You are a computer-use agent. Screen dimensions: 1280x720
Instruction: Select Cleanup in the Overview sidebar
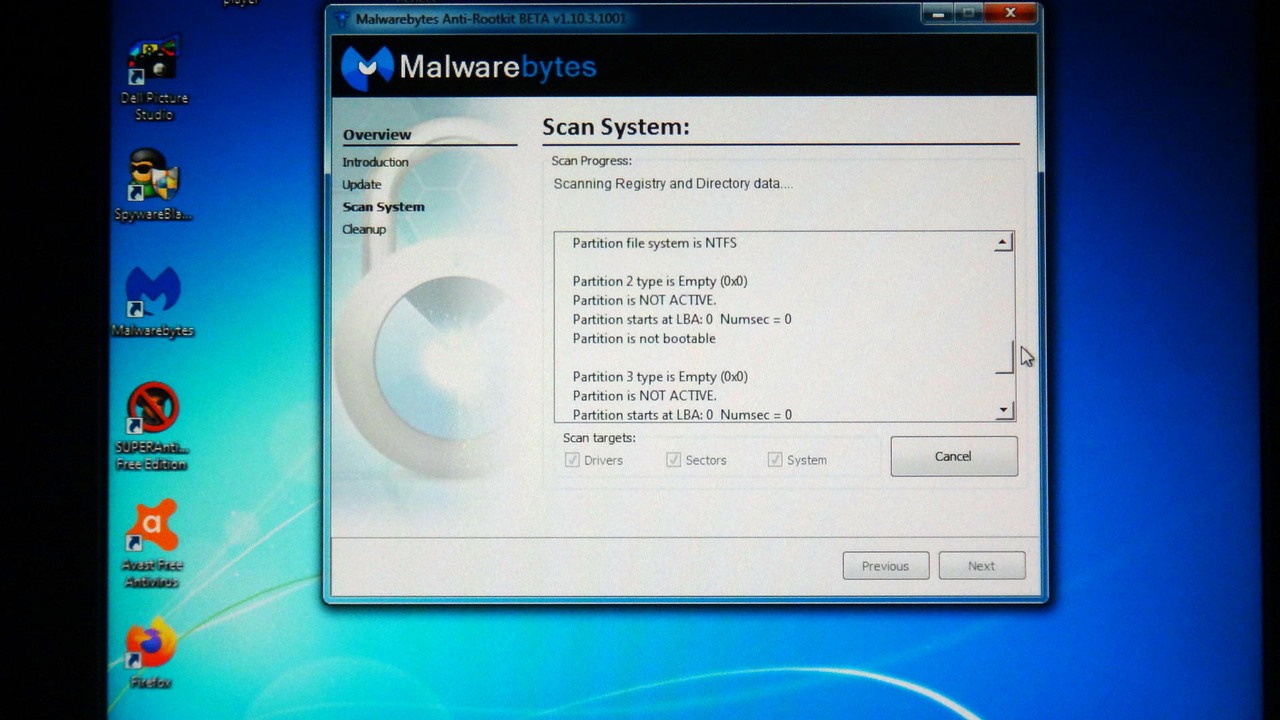[364, 229]
